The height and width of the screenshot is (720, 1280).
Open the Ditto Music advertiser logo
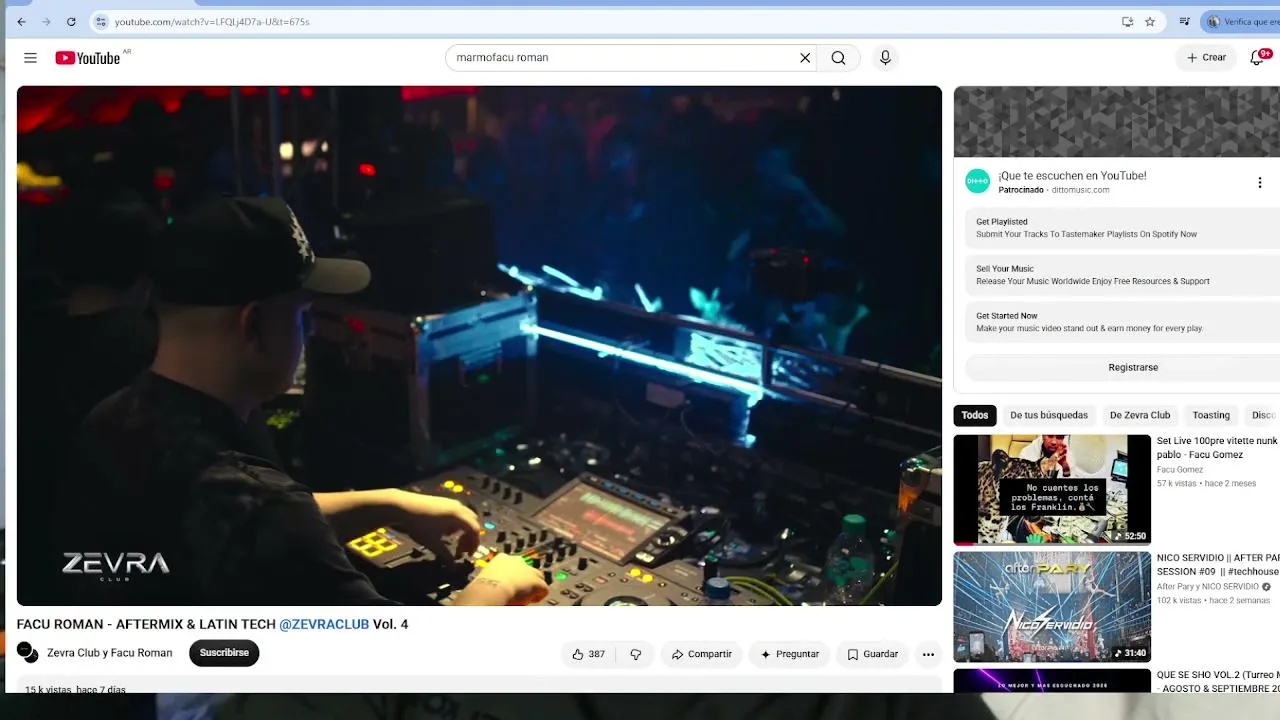(977, 181)
